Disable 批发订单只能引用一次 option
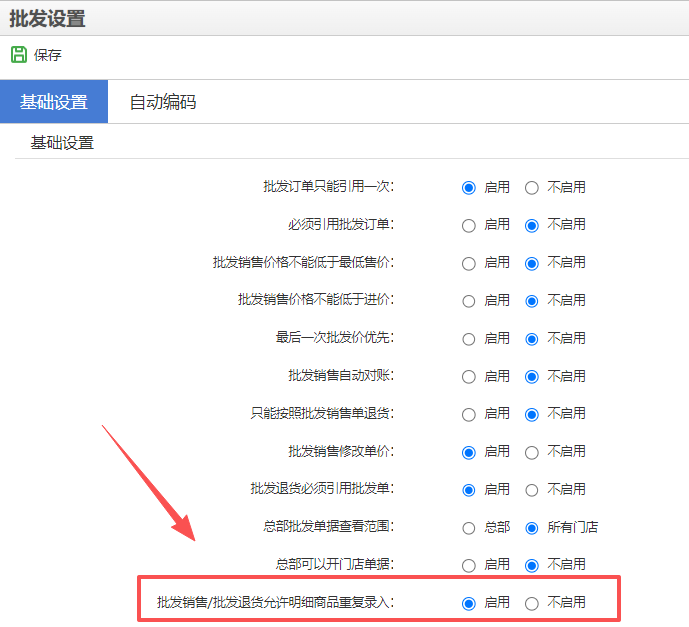The height and width of the screenshot is (627, 689). [532, 187]
